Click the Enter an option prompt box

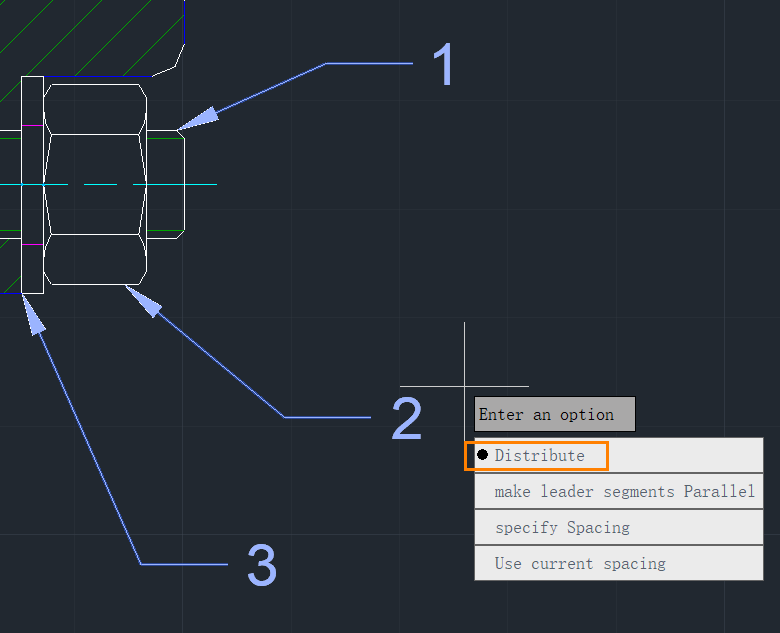[x=555, y=414]
